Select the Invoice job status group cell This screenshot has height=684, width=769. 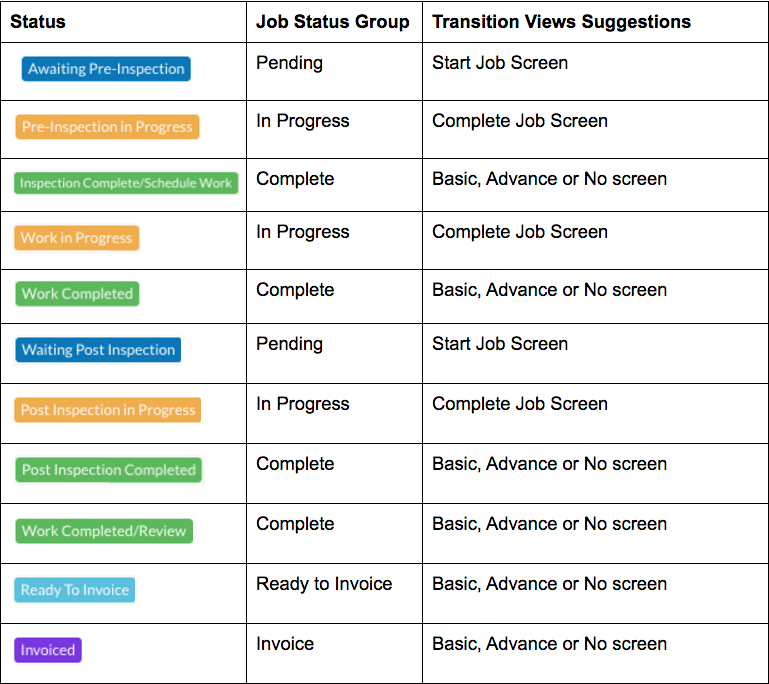[285, 644]
